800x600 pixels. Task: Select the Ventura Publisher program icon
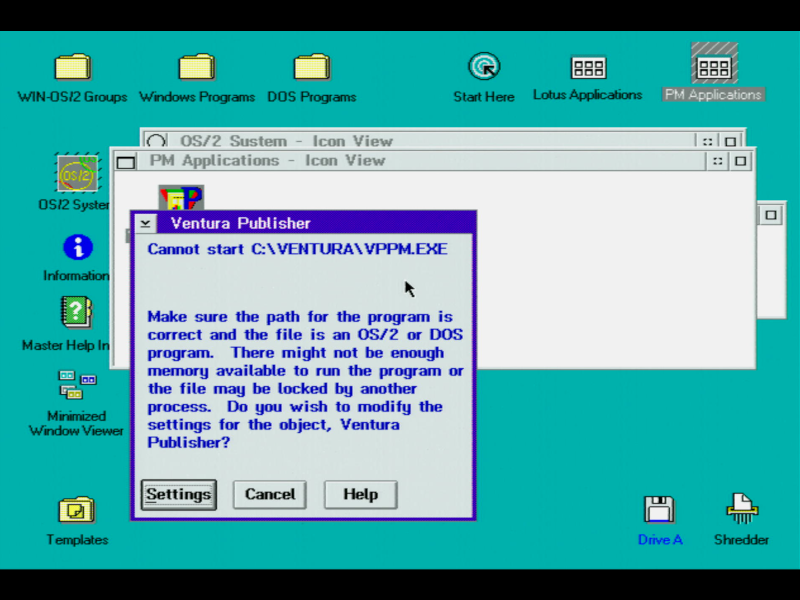[x=181, y=197]
